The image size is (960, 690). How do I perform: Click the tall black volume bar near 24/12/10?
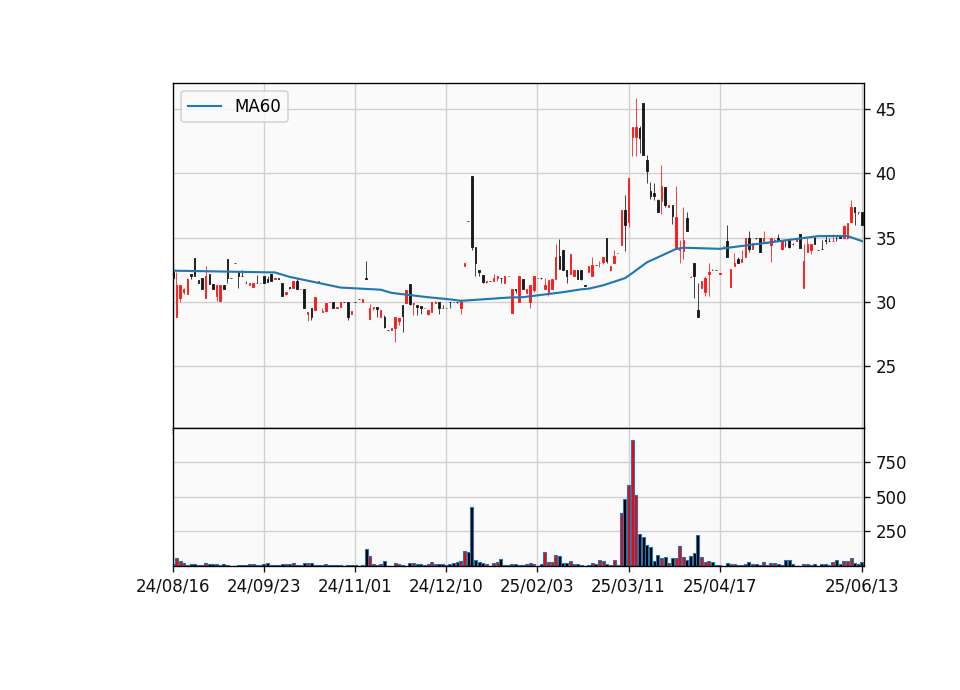(x=472, y=537)
